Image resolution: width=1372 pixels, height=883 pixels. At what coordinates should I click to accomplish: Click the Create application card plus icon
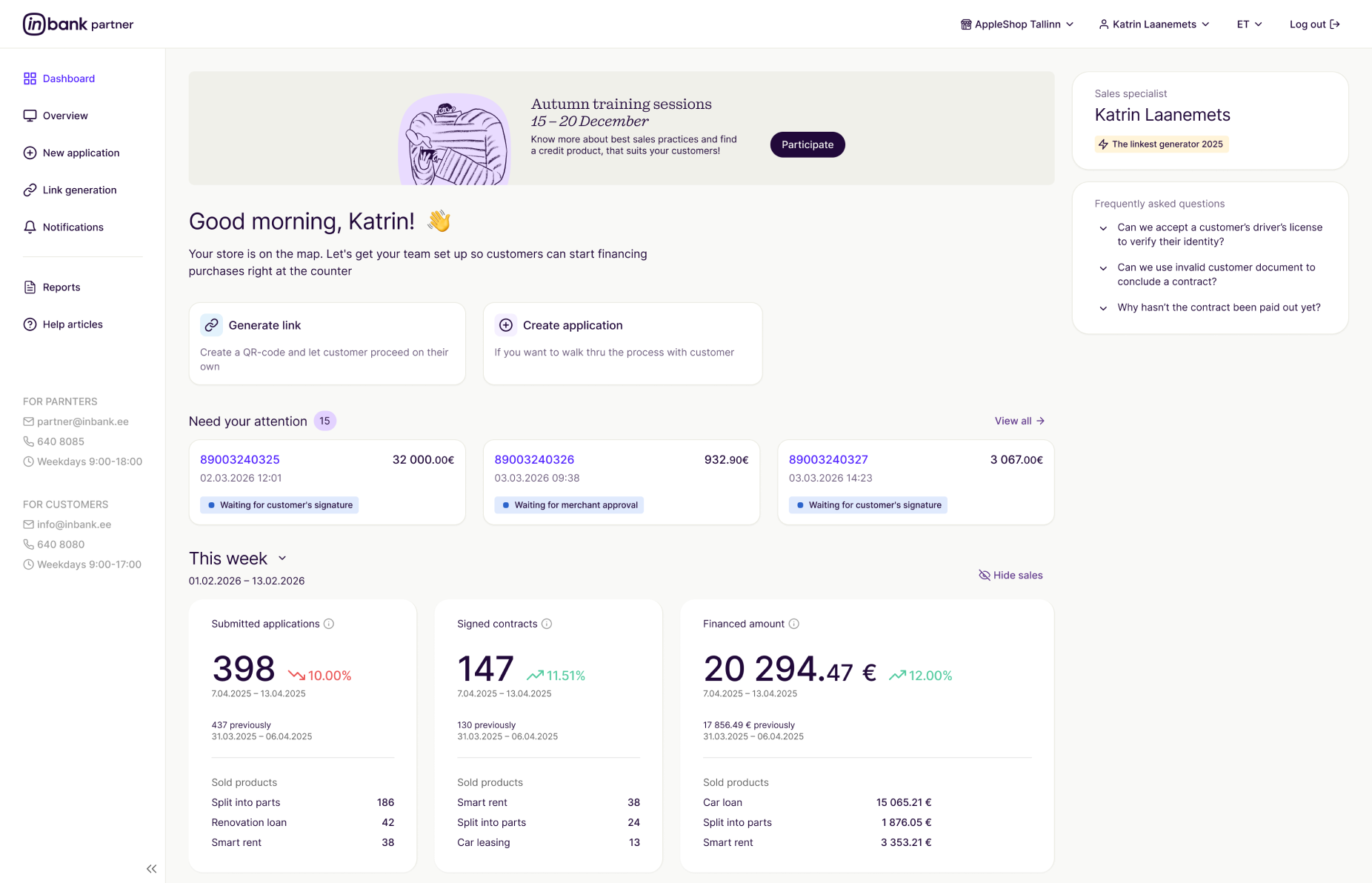(x=506, y=325)
